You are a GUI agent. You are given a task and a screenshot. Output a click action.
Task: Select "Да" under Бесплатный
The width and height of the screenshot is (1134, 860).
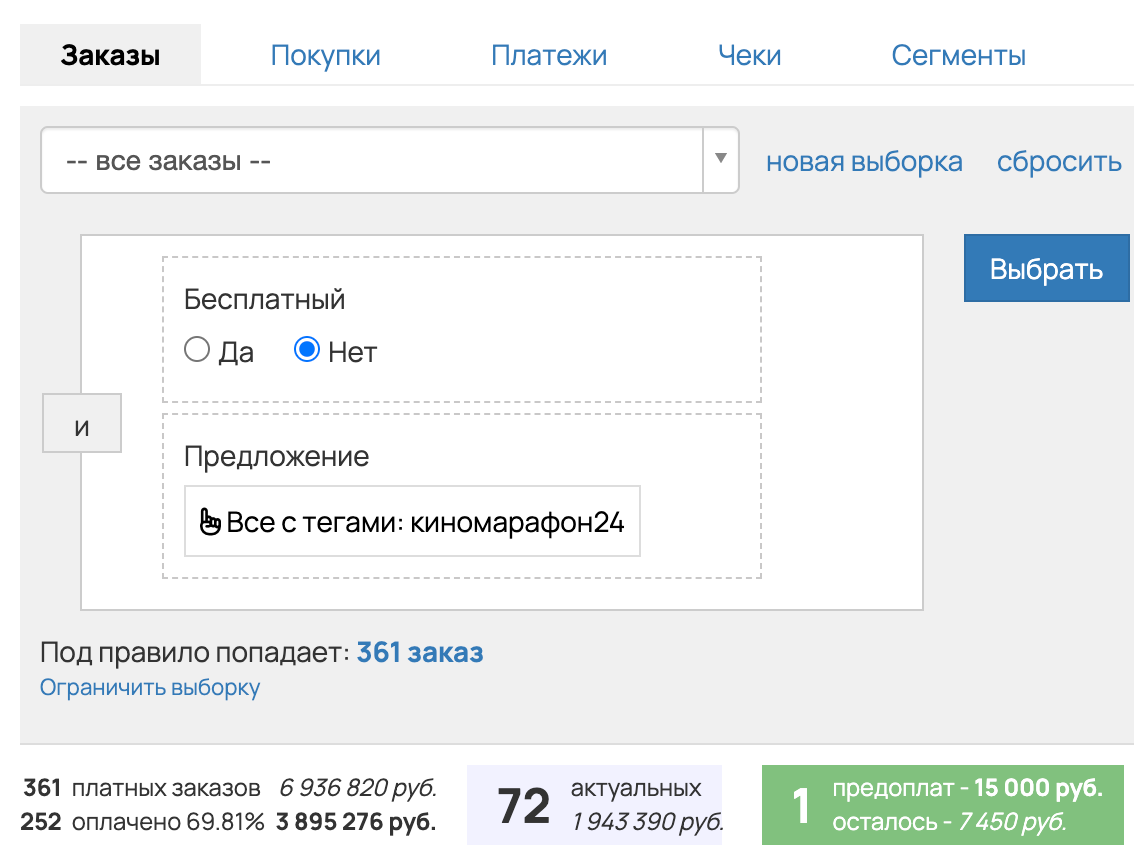coord(197,349)
